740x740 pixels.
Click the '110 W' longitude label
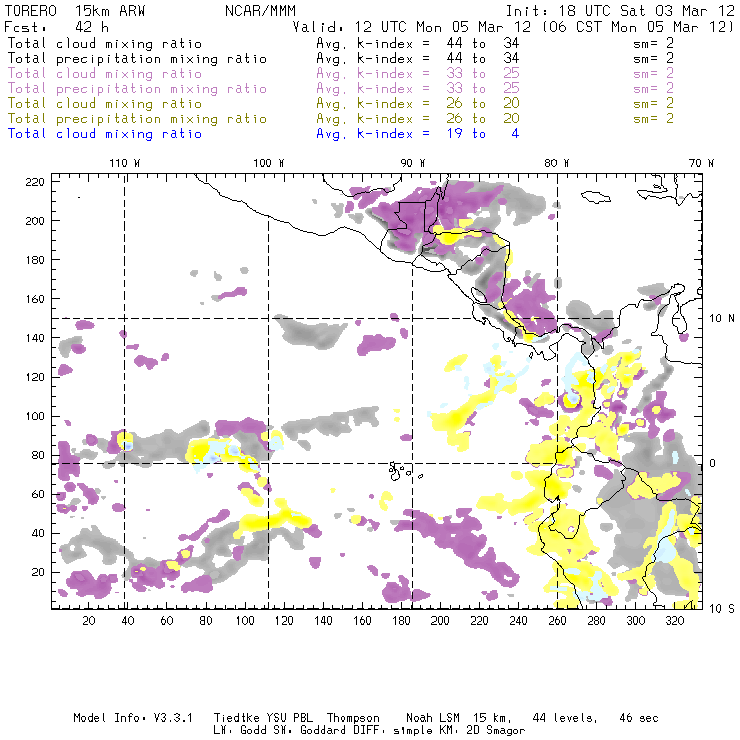[125, 163]
